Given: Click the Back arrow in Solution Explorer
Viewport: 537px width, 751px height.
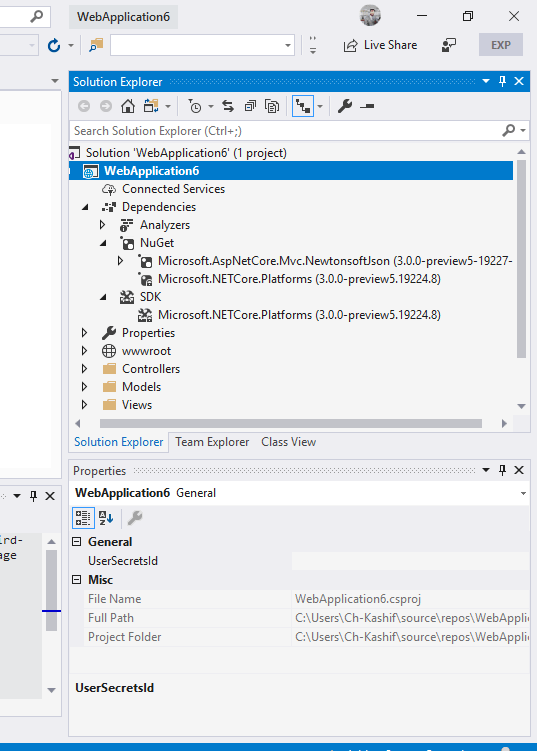Looking at the screenshot, I should (x=84, y=106).
